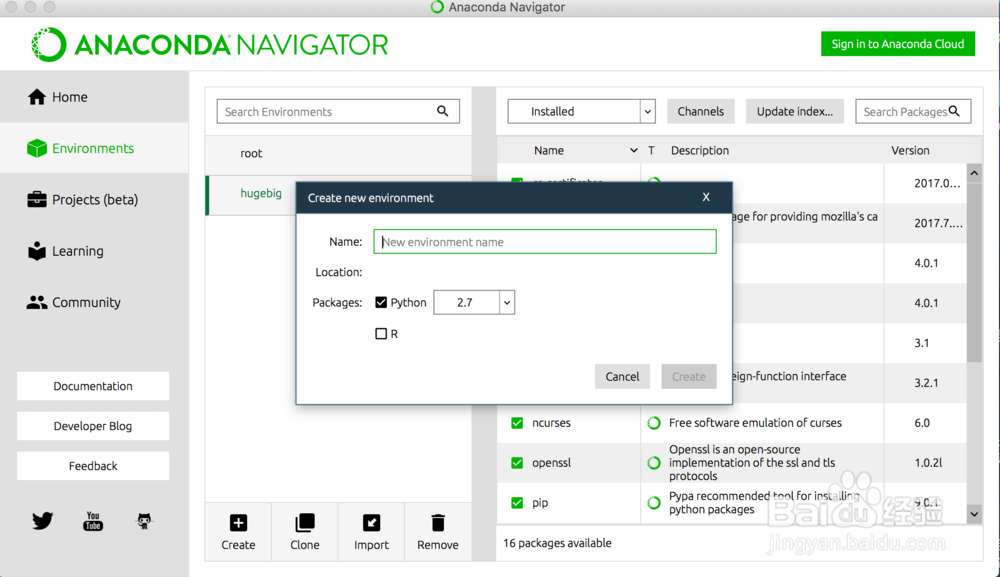This screenshot has height=577, width=1000.
Task: Focus the Search Environments field
Action: [338, 111]
